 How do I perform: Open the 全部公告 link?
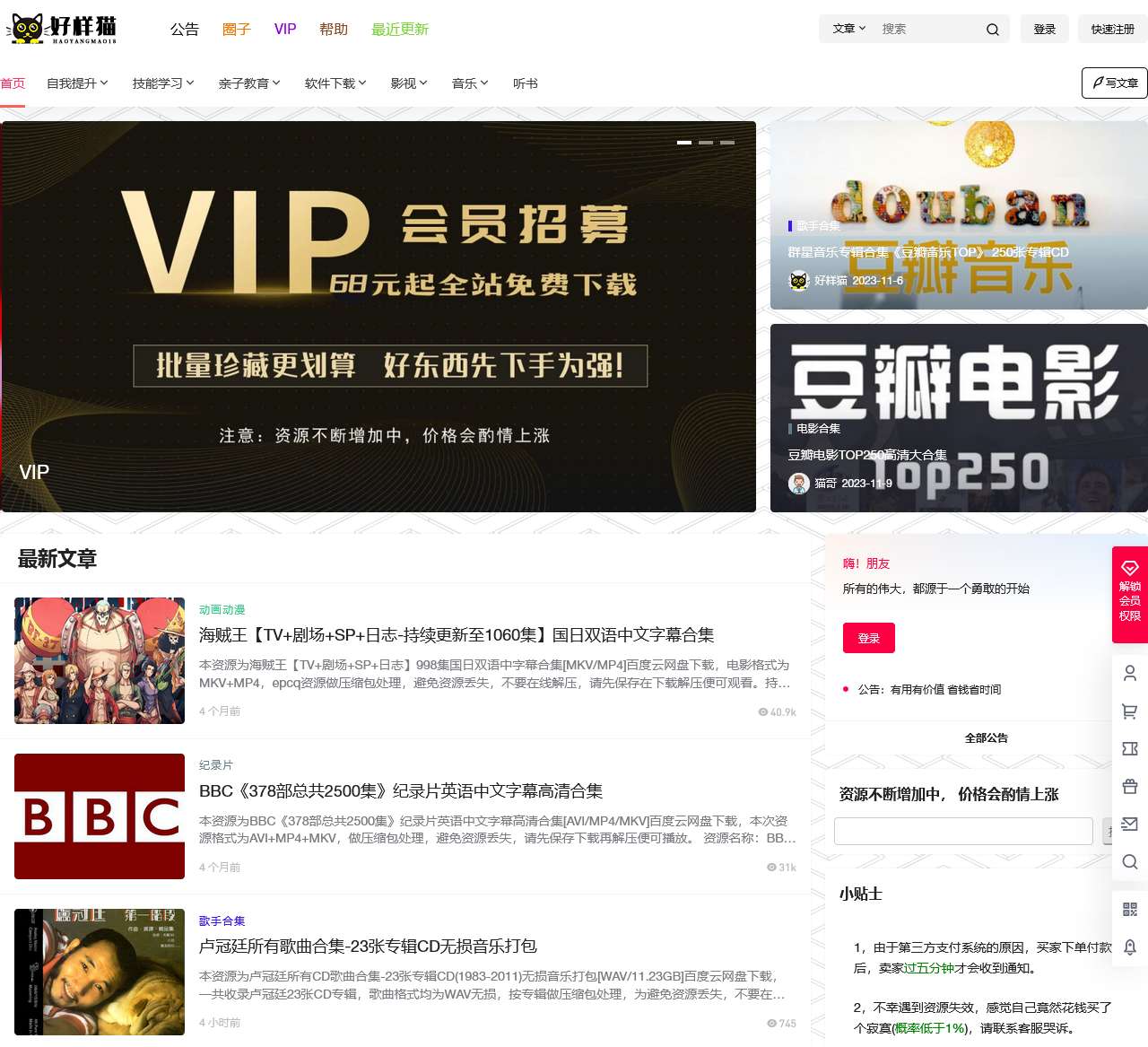(x=987, y=737)
